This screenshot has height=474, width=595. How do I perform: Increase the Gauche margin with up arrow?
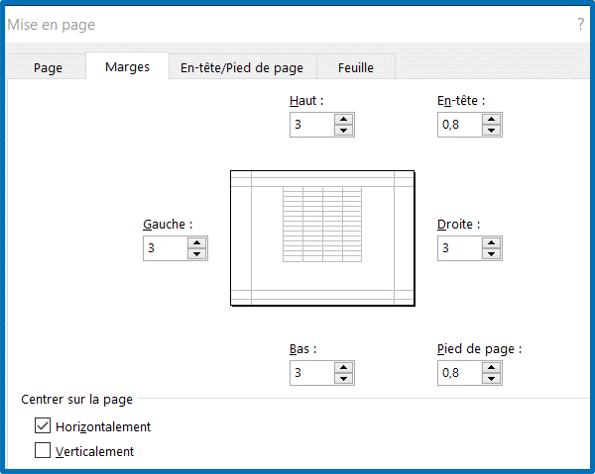[x=197, y=243]
